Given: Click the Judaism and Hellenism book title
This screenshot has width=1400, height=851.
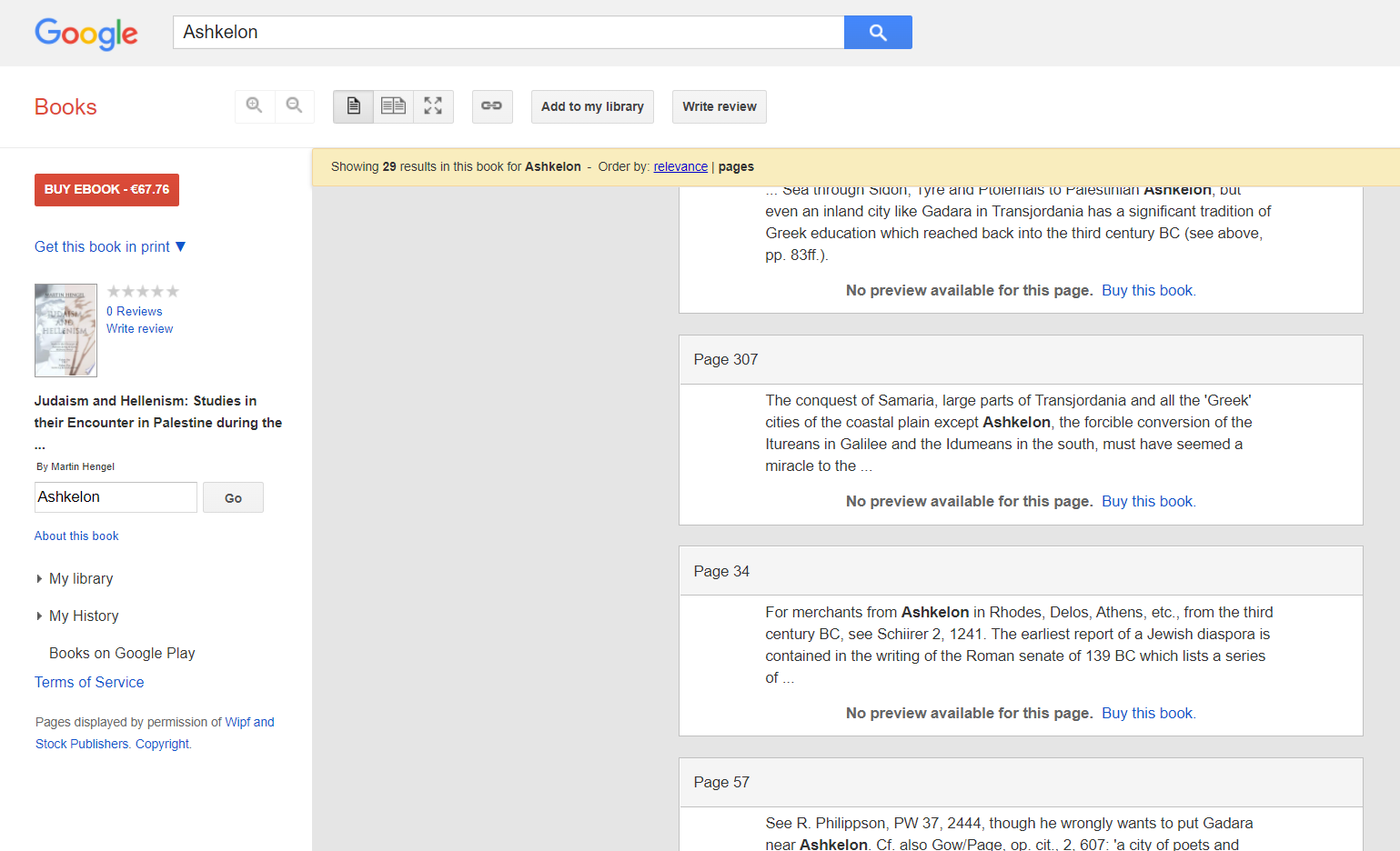Looking at the screenshot, I should click(158, 422).
